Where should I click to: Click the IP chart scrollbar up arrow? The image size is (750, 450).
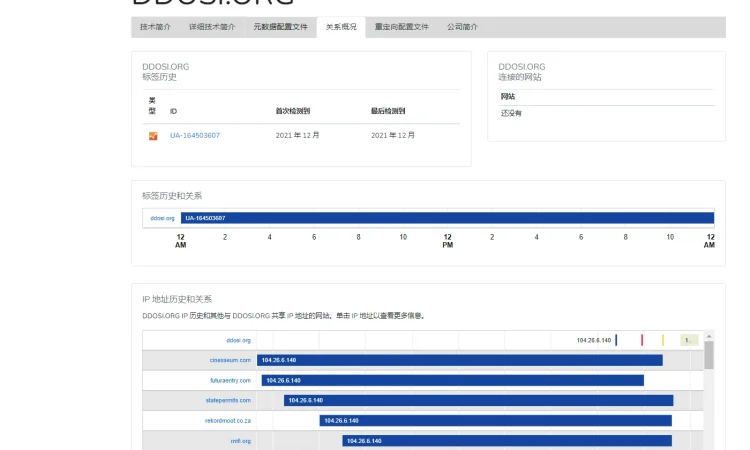[x=709, y=336]
